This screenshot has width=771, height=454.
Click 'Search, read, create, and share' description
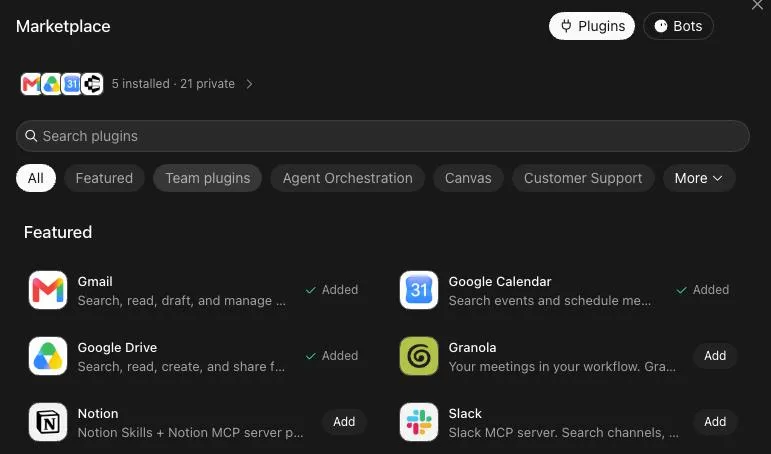(181, 366)
